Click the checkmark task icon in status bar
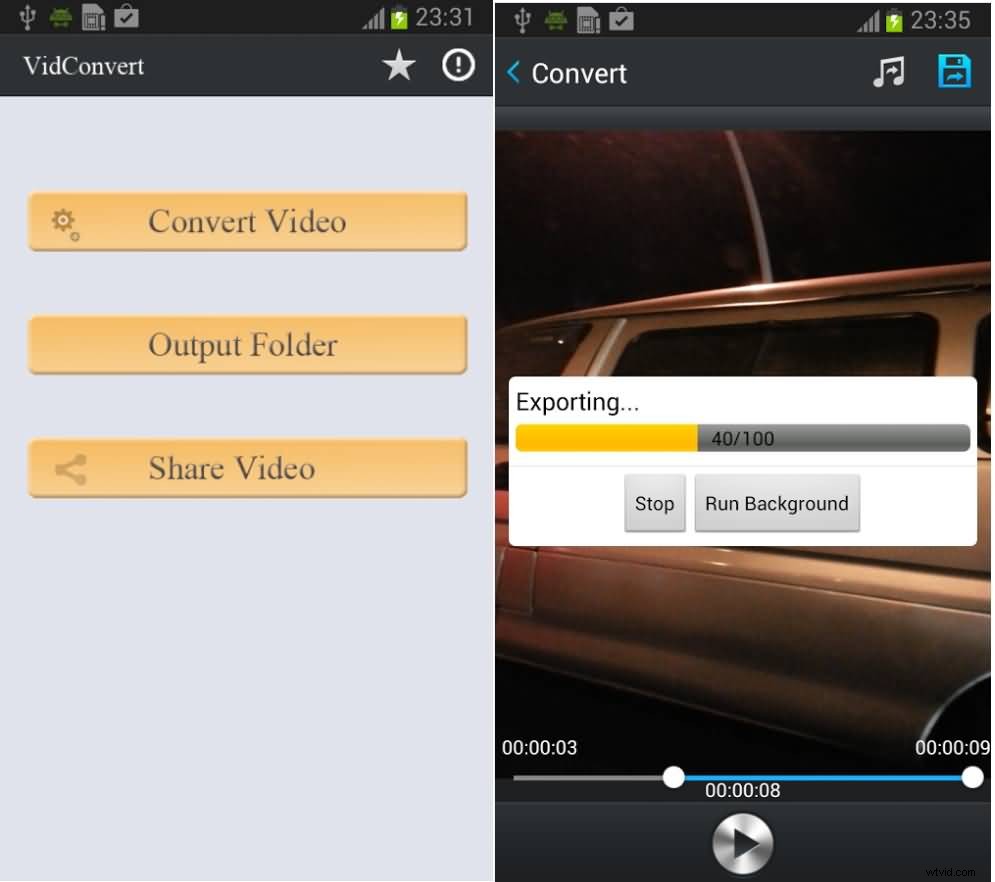This screenshot has width=995, height=882. point(127,16)
